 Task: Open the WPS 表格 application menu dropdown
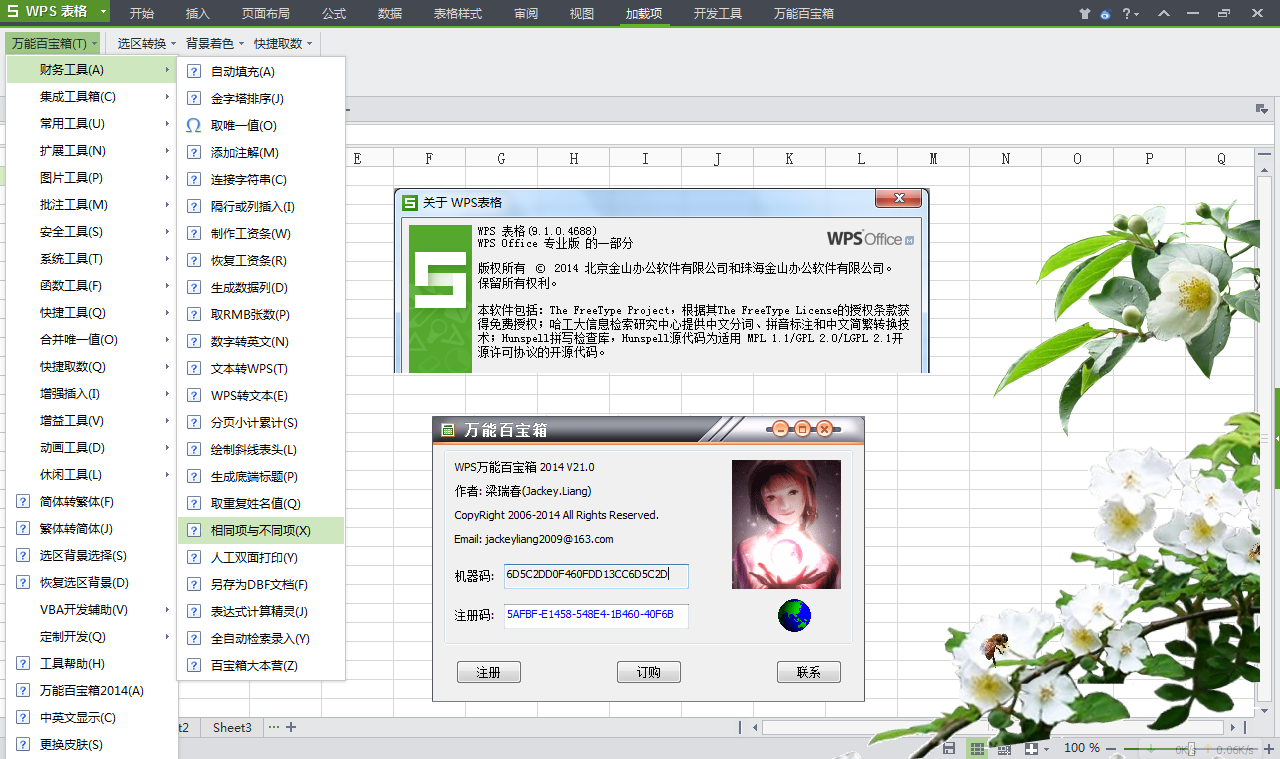[56, 13]
